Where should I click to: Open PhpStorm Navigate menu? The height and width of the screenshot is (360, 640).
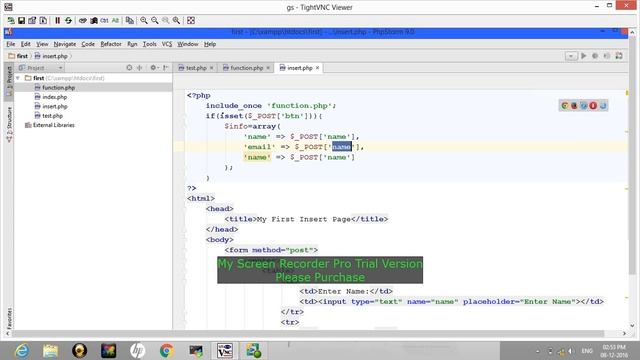(65, 44)
